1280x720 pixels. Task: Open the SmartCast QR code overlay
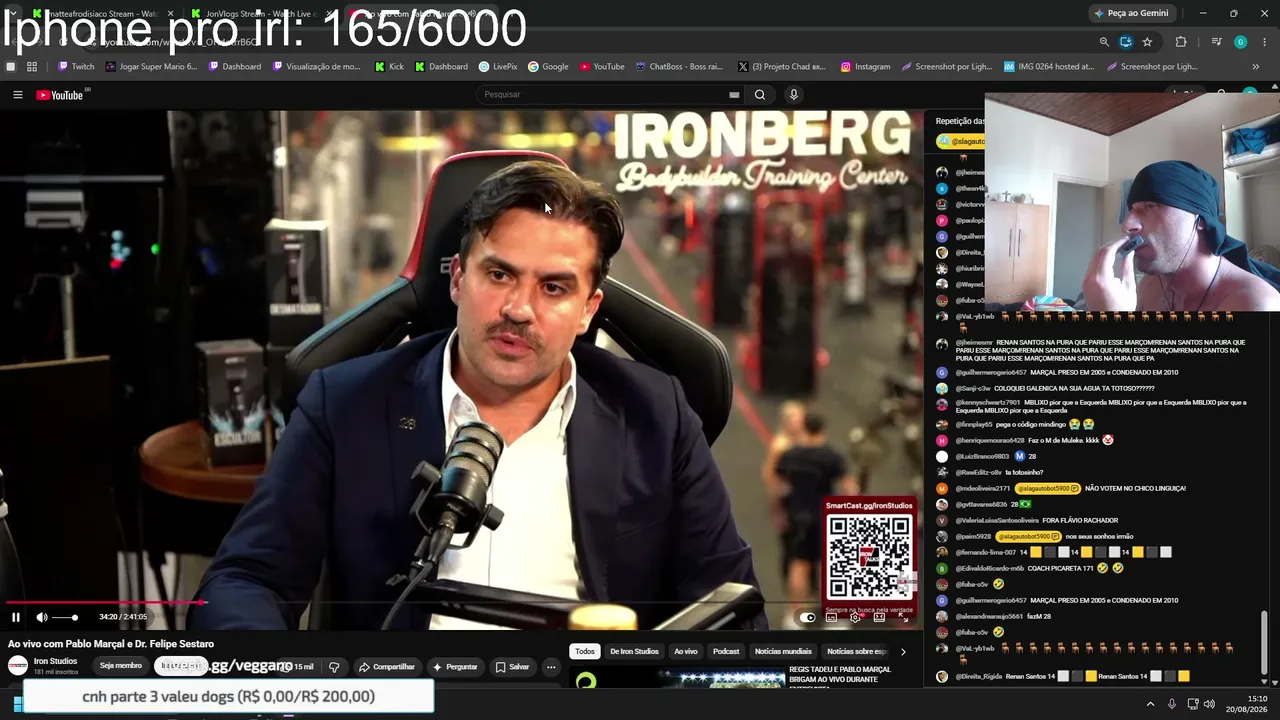point(869,556)
